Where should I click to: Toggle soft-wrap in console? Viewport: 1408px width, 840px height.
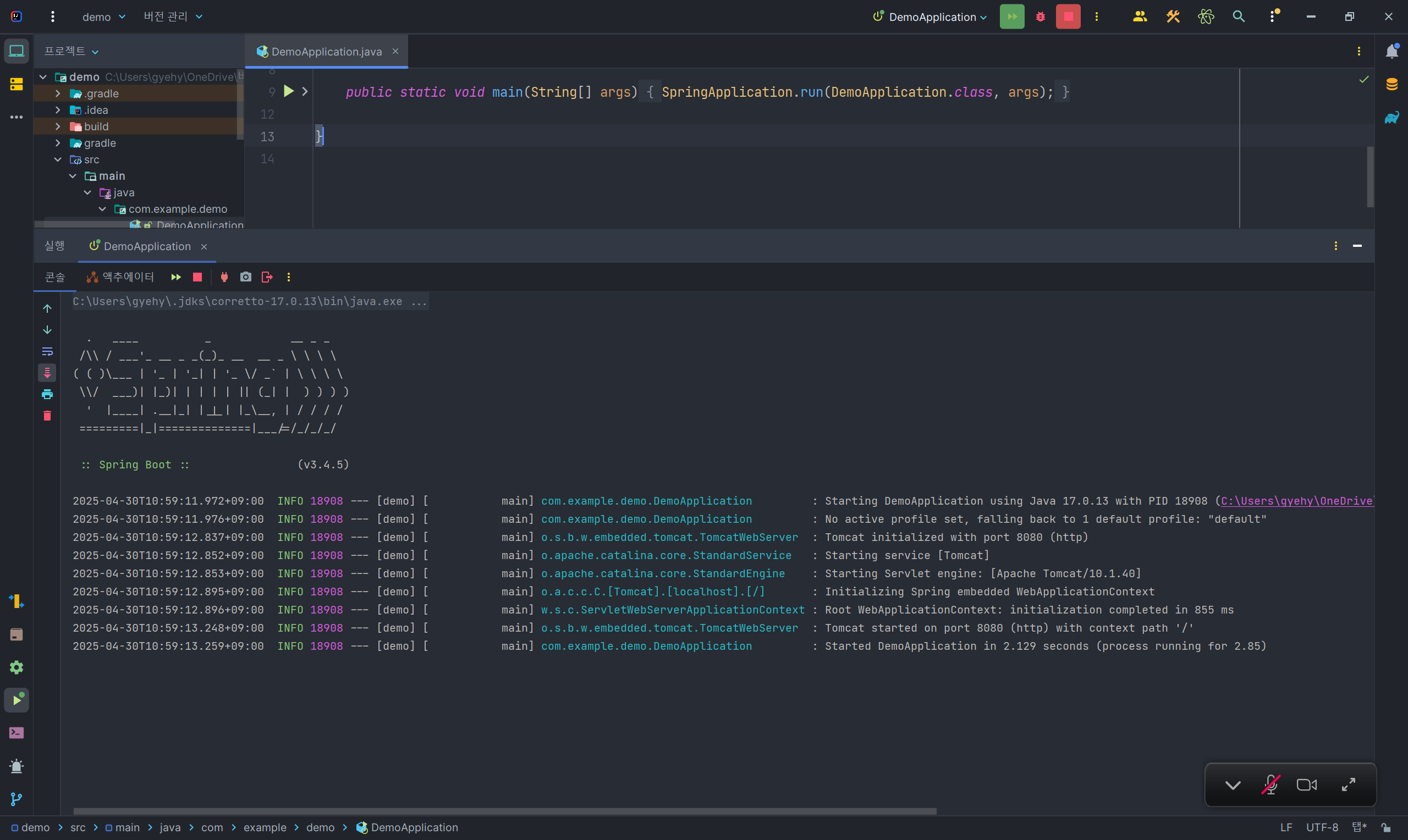tap(47, 351)
